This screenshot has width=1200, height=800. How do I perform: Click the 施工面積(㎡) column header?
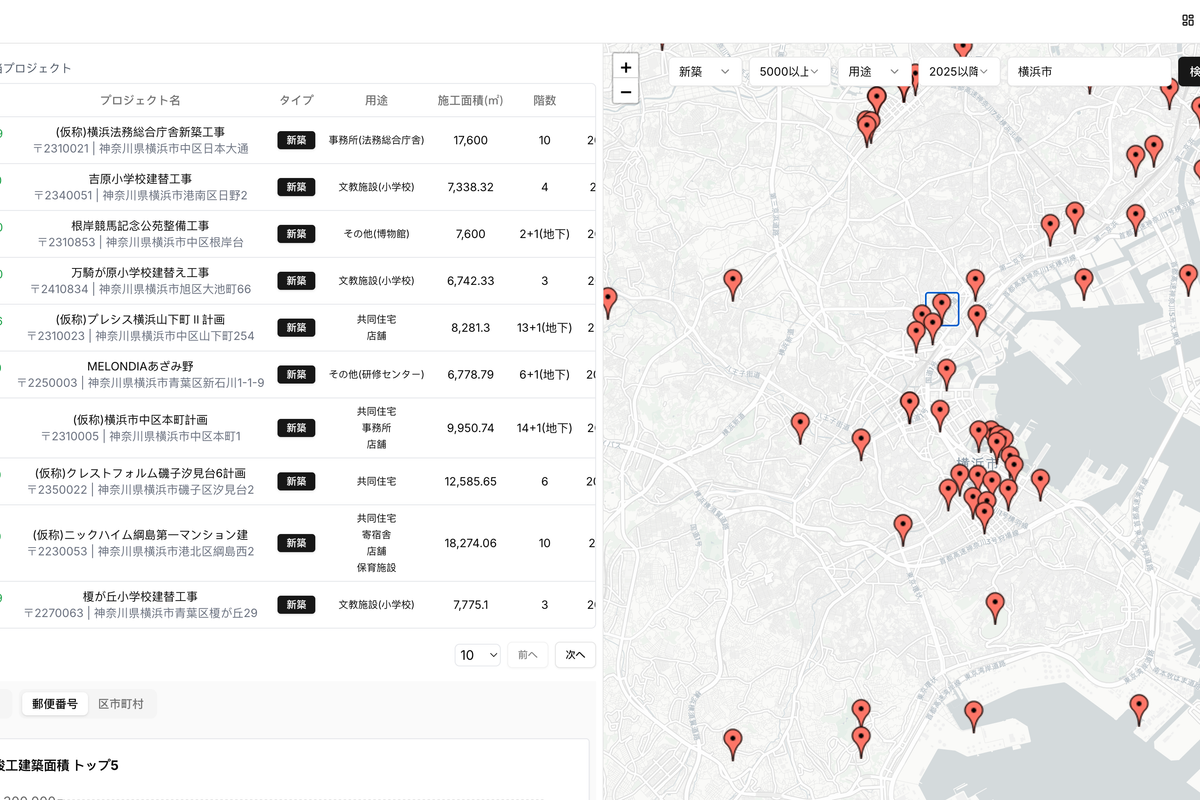pos(470,100)
